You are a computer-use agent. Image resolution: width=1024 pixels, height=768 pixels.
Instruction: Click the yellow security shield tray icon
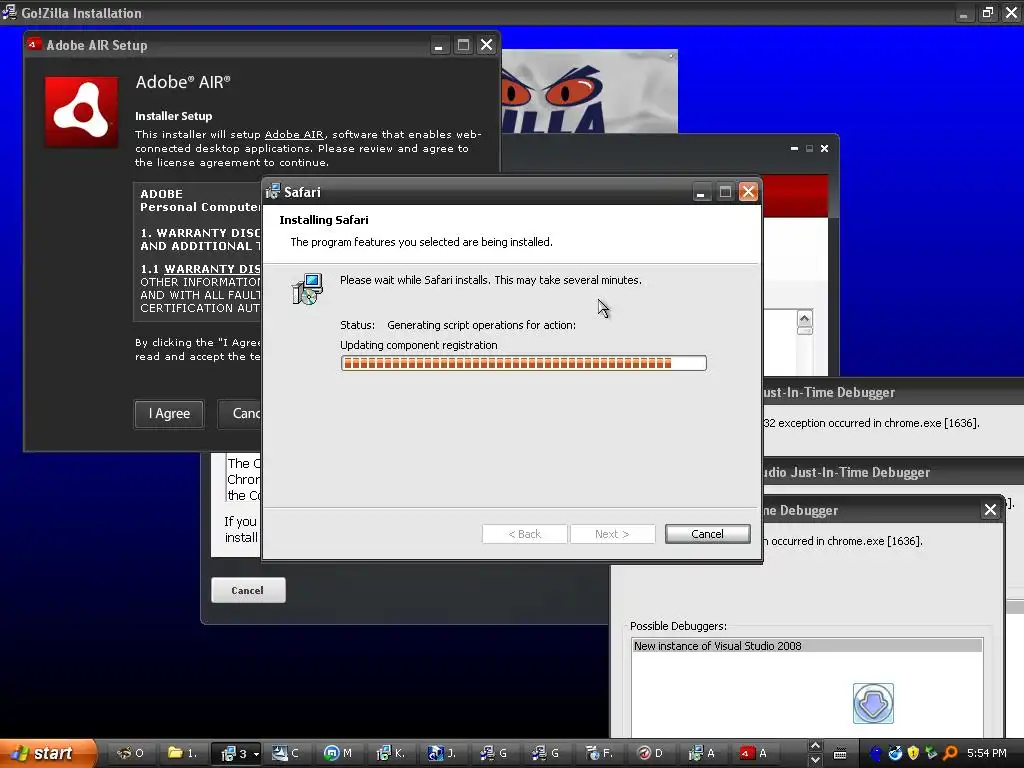point(913,753)
